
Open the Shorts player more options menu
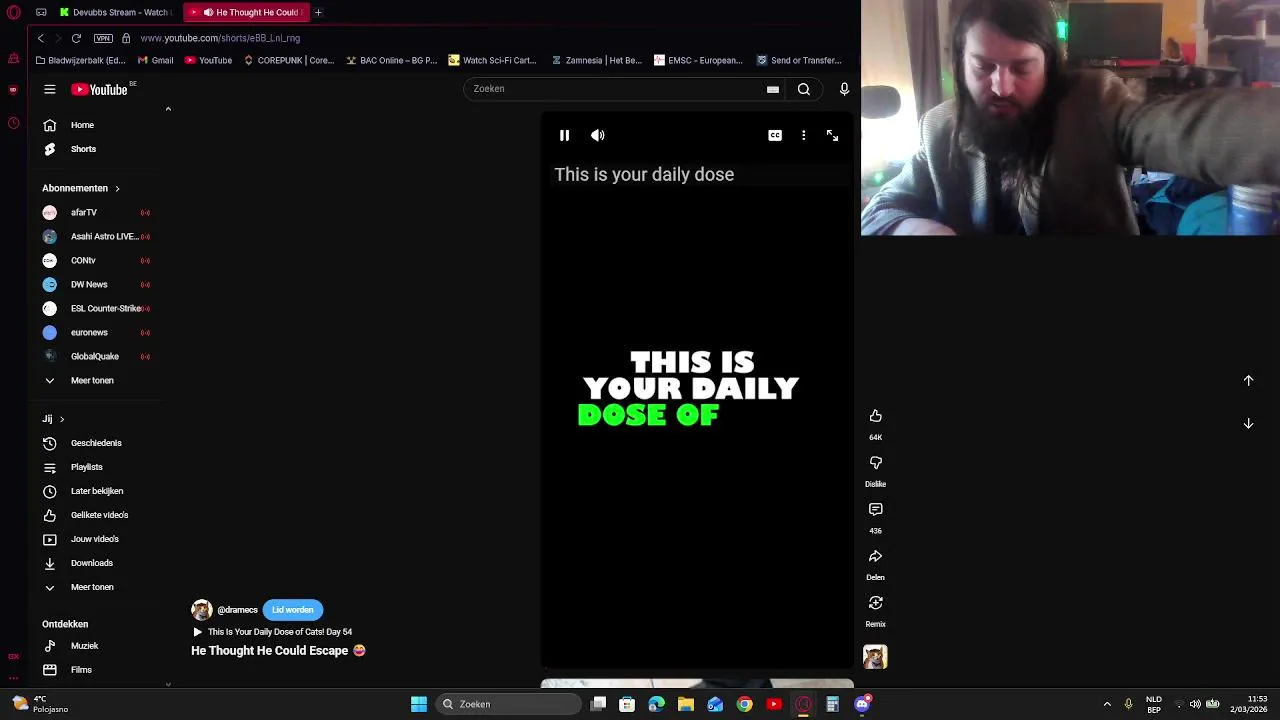click(803, 135)
